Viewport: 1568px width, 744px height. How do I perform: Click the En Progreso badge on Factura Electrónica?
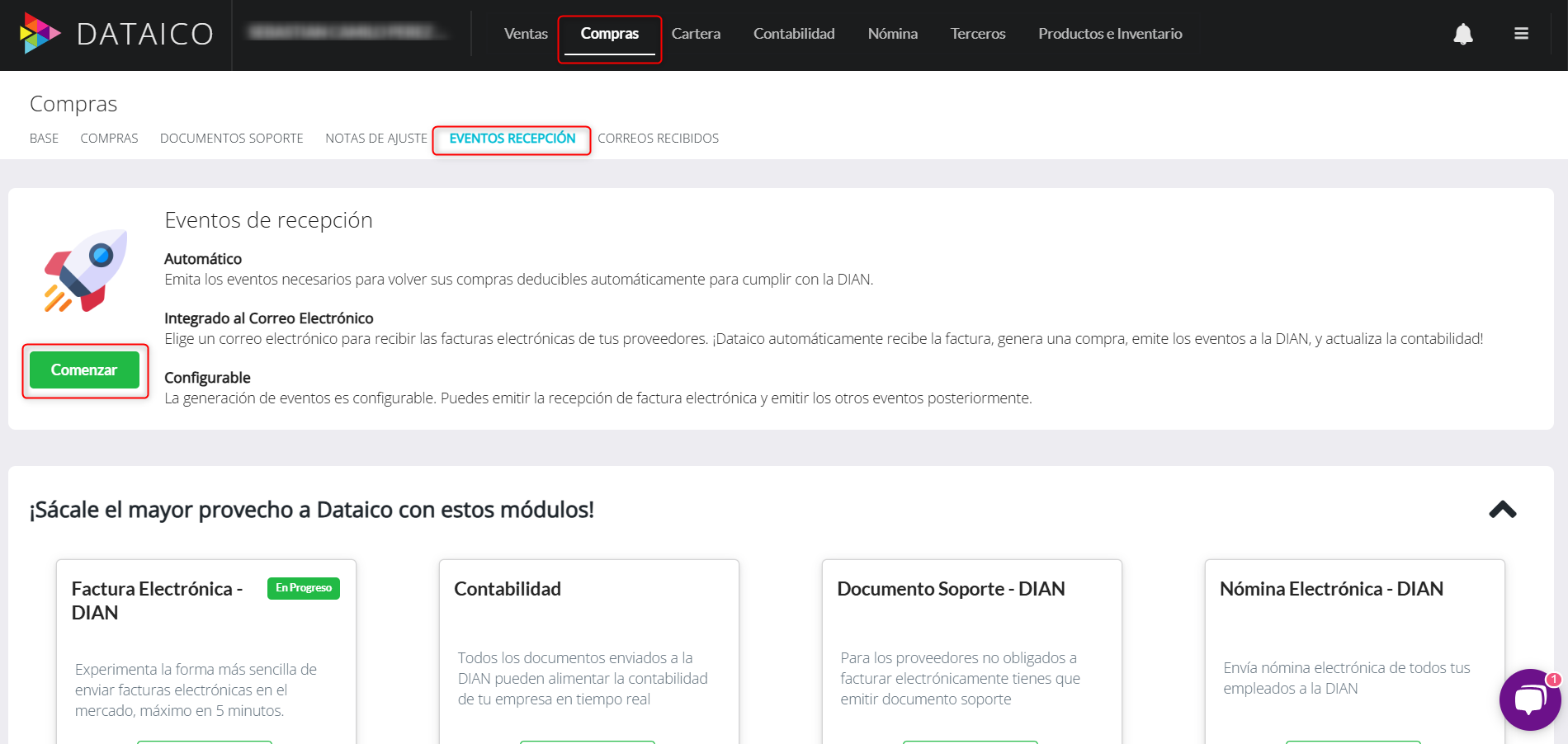tap(304, 588)
